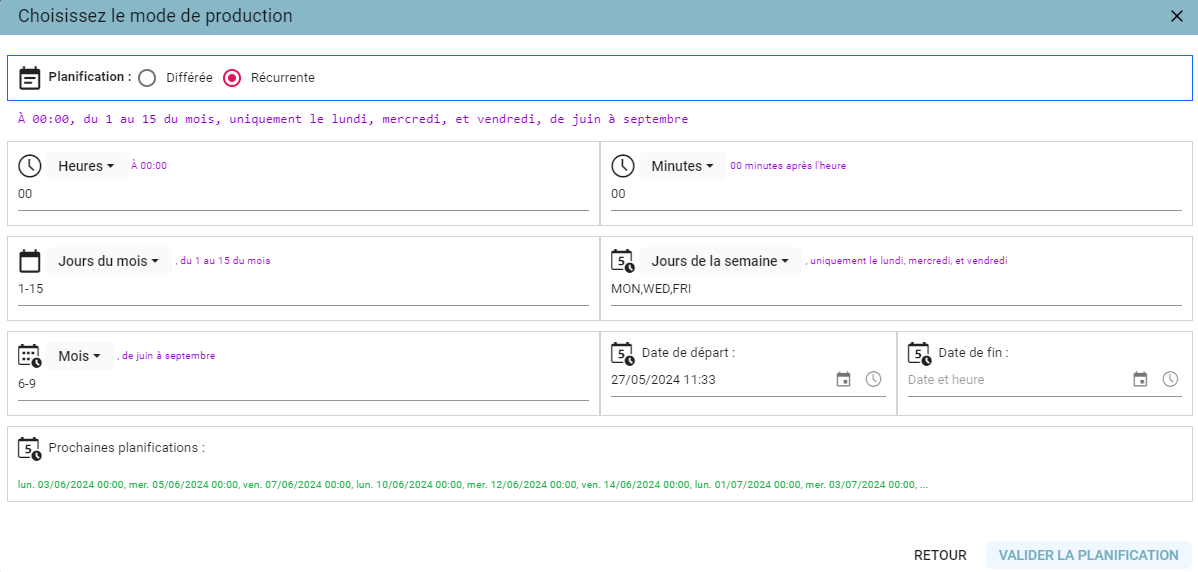Click the calendar grid icon beside Mois
The image size is (1198, 572).
[29, 356]
